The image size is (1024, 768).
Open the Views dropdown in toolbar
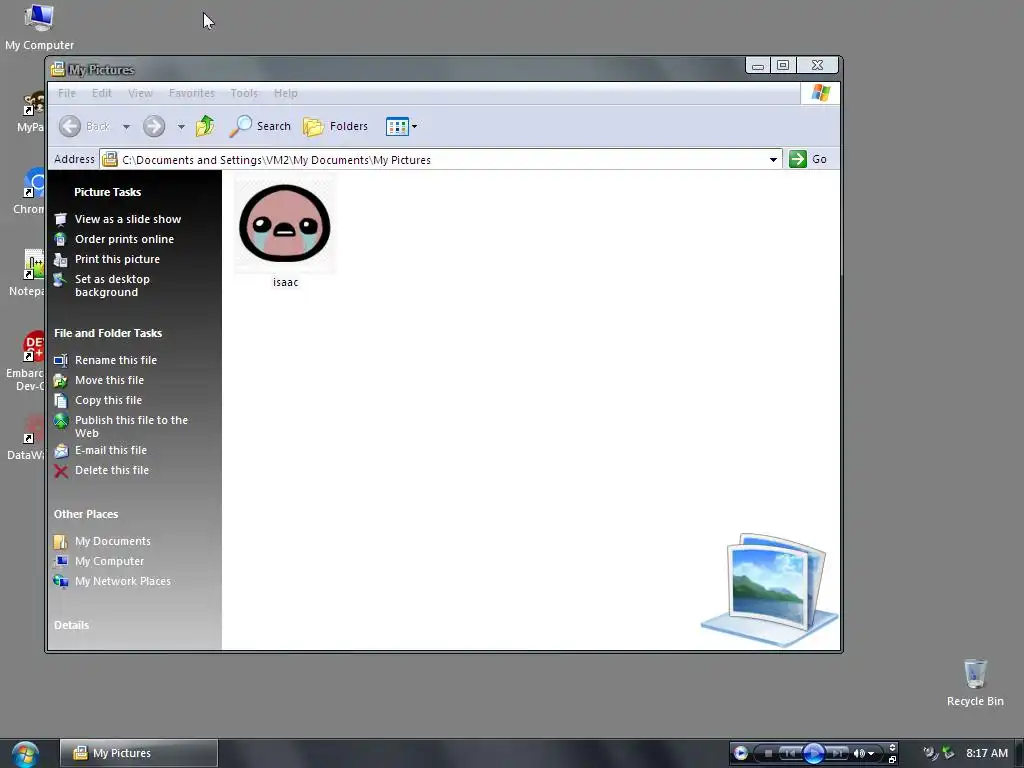pyautogui.click(x=401, y=126)
